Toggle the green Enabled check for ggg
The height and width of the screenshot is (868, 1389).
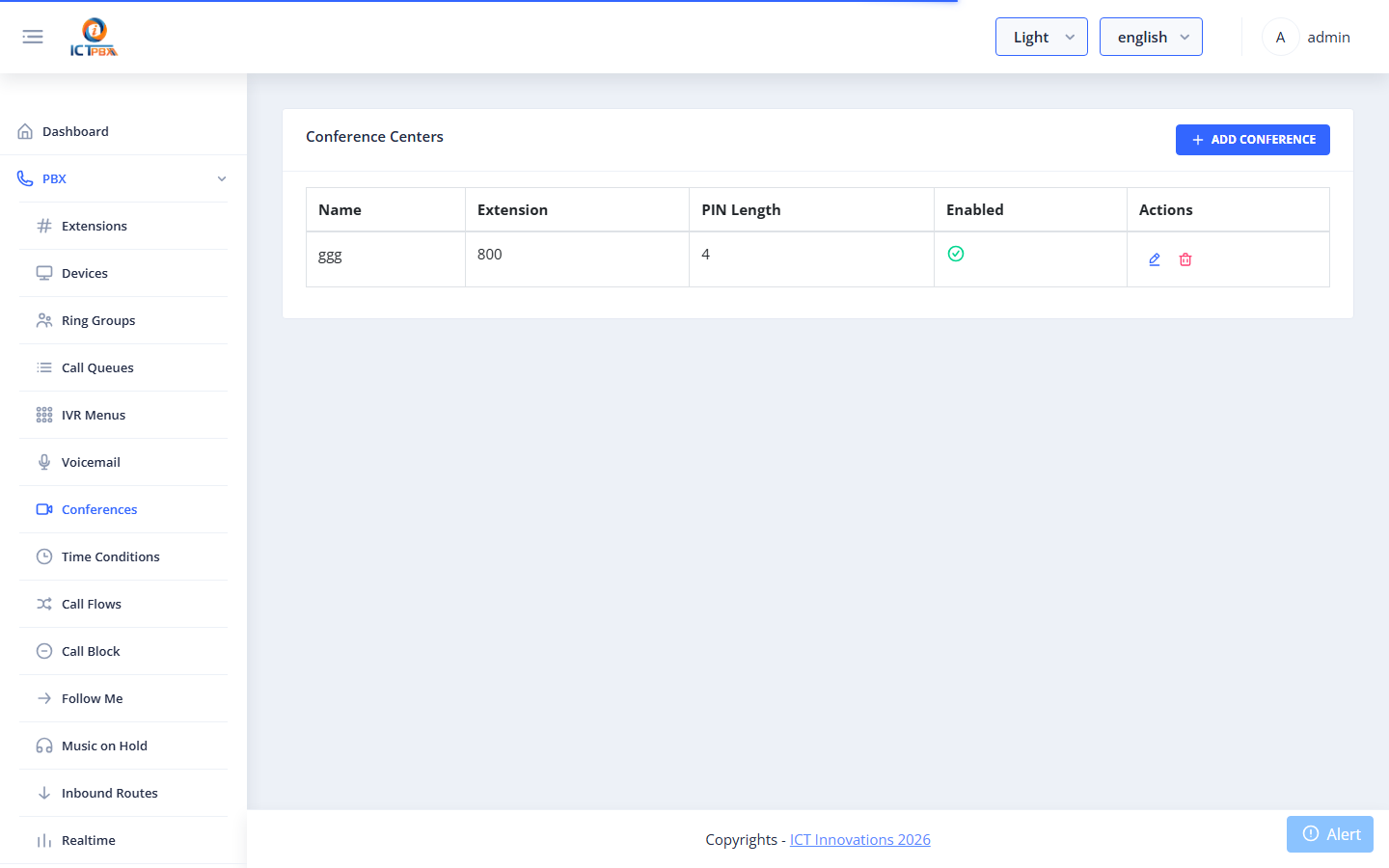coord(956,254)
